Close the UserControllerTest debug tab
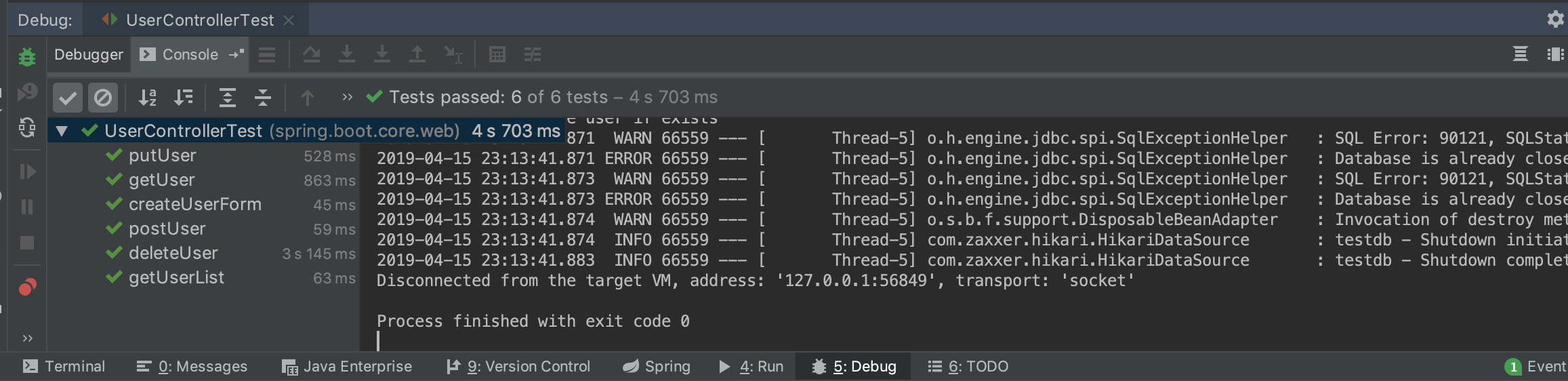 [x=289, y=20]
